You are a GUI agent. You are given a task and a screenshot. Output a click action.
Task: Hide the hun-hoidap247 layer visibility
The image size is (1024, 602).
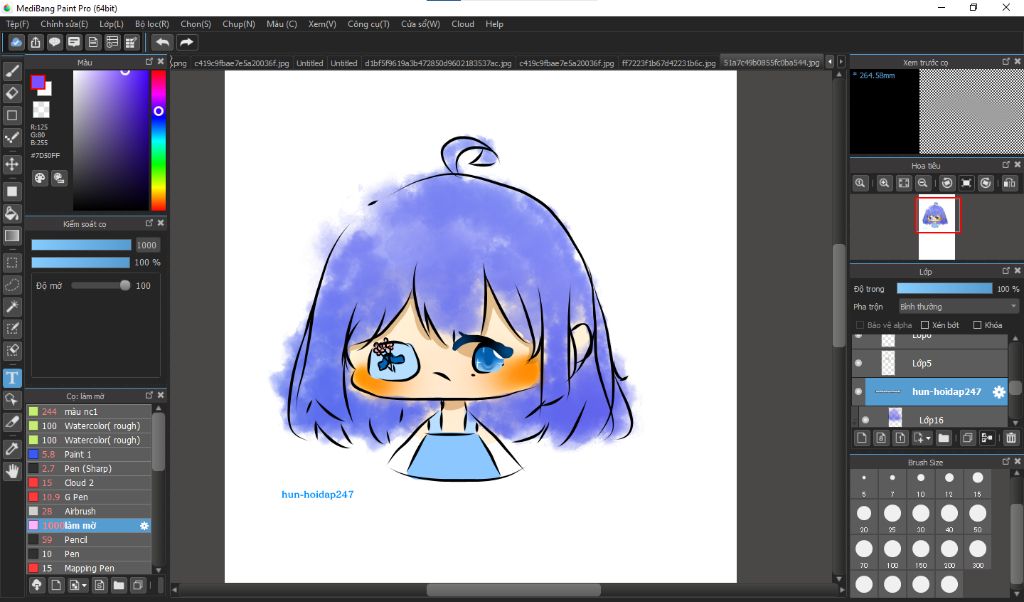pyautogui.click(x=859, y=392)
